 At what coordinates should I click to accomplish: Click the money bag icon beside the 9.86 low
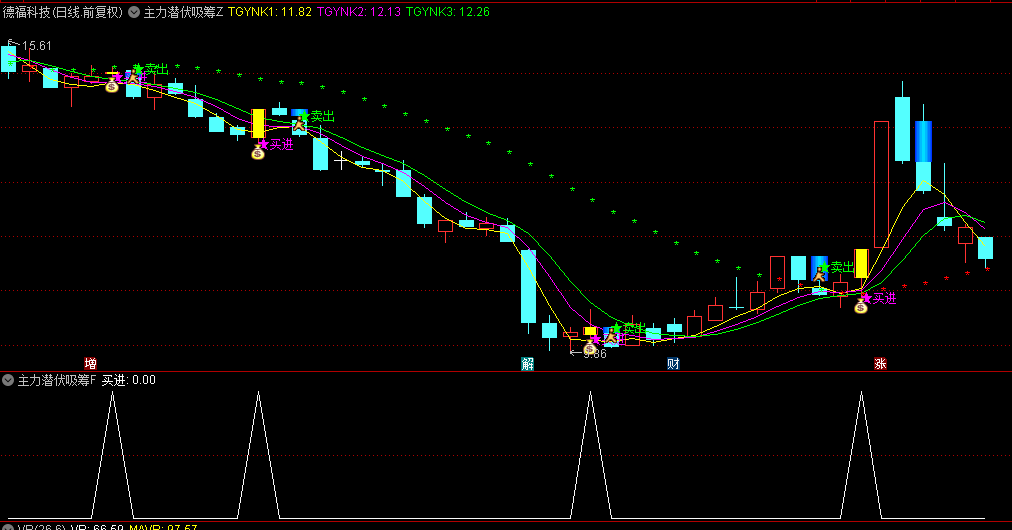click(x=590, y=349)
